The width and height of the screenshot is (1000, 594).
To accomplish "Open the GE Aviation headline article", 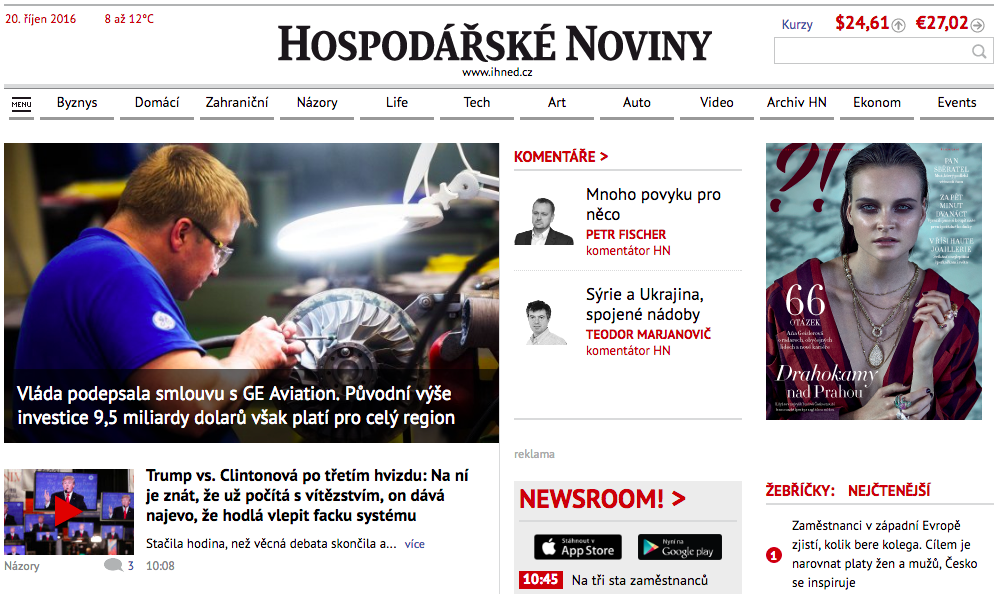I will [235, 405].
